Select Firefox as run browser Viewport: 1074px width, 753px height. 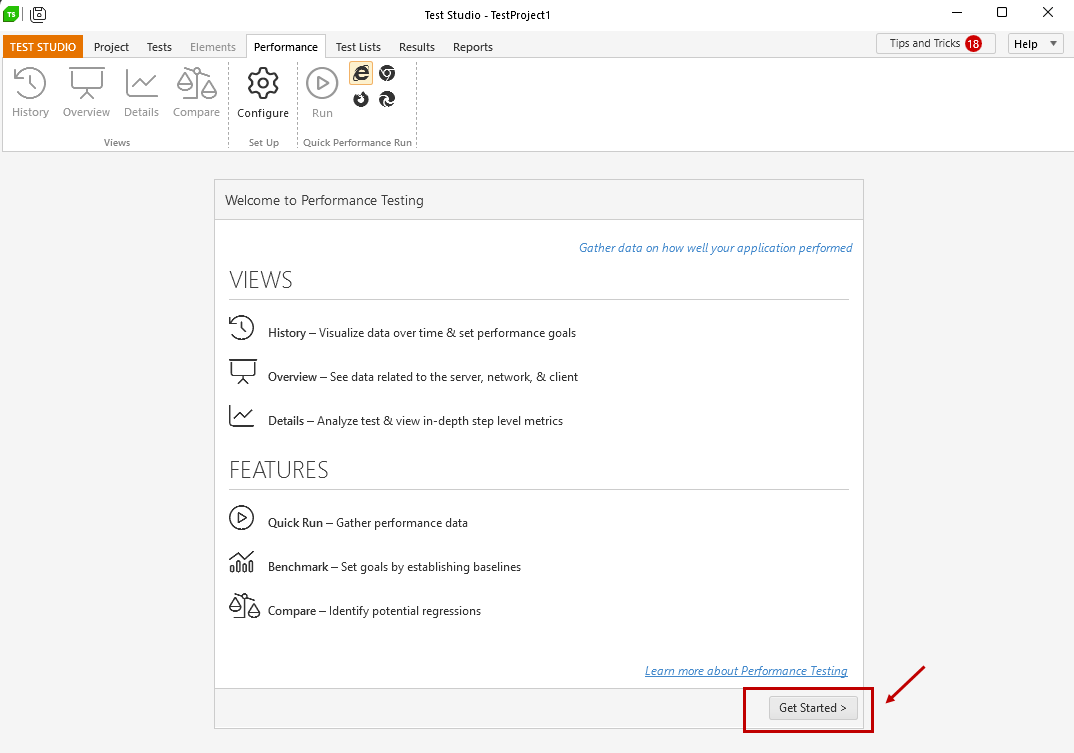(361, 99)
